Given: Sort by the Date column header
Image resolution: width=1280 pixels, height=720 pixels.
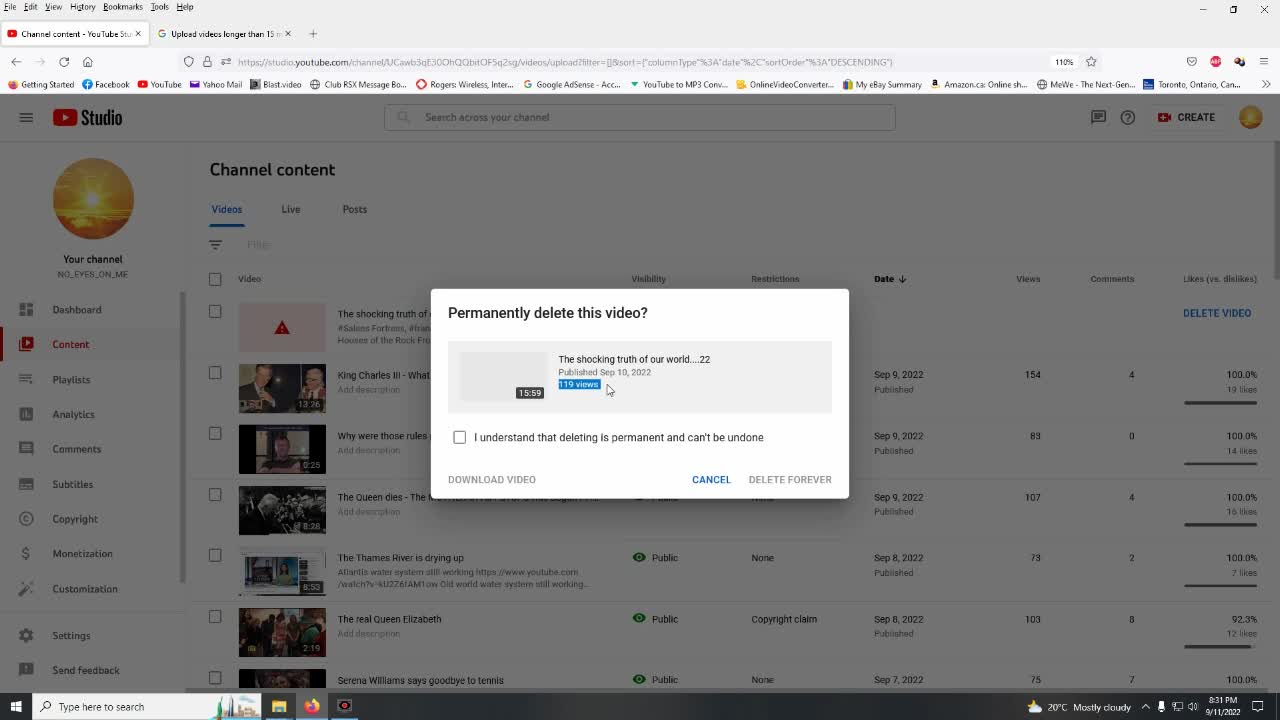Looking at the screenshot, I should (x=889, y=279).
